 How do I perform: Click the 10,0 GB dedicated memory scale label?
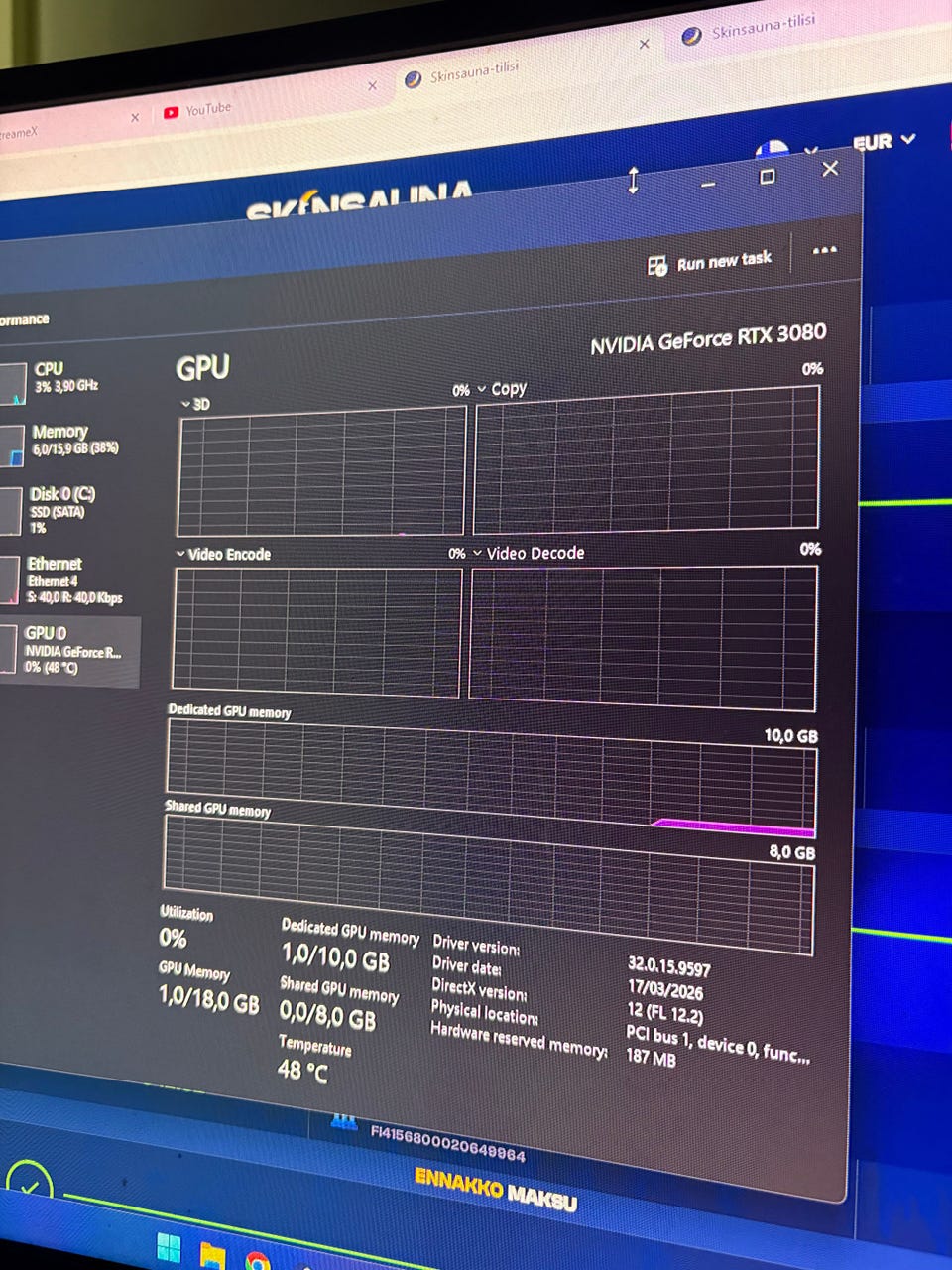790,736
